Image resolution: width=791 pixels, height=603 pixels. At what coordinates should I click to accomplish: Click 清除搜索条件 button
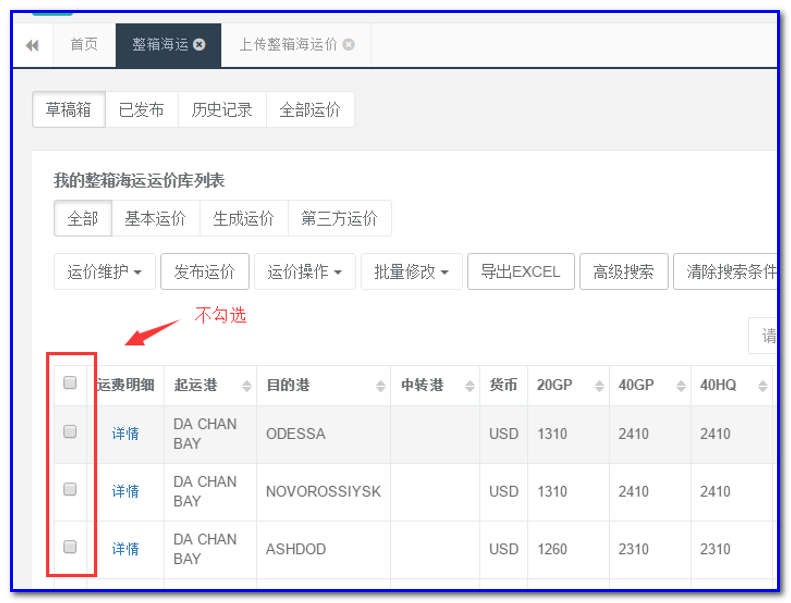726,272
